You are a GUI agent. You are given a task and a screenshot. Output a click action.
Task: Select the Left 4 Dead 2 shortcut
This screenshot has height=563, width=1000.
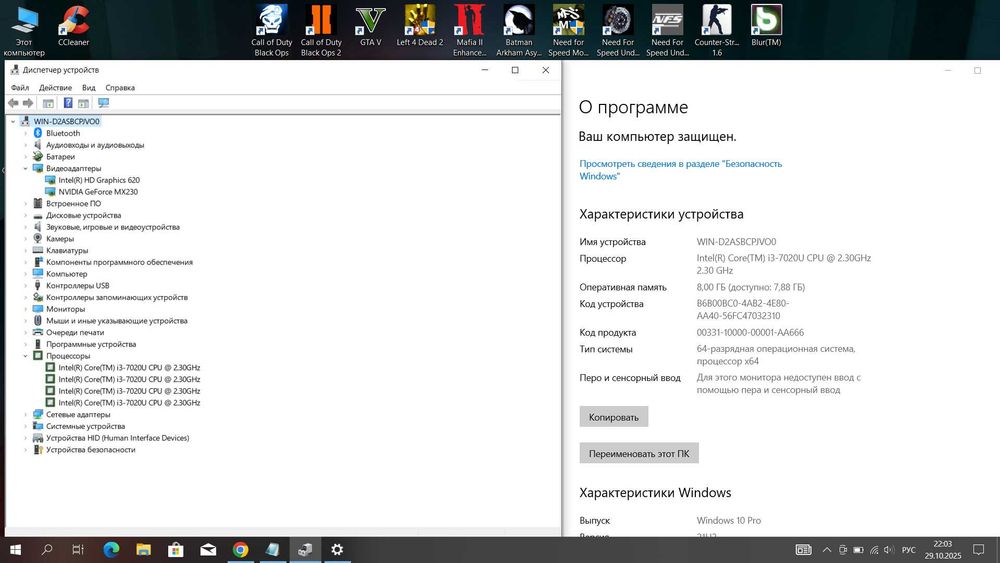point(420,26)
